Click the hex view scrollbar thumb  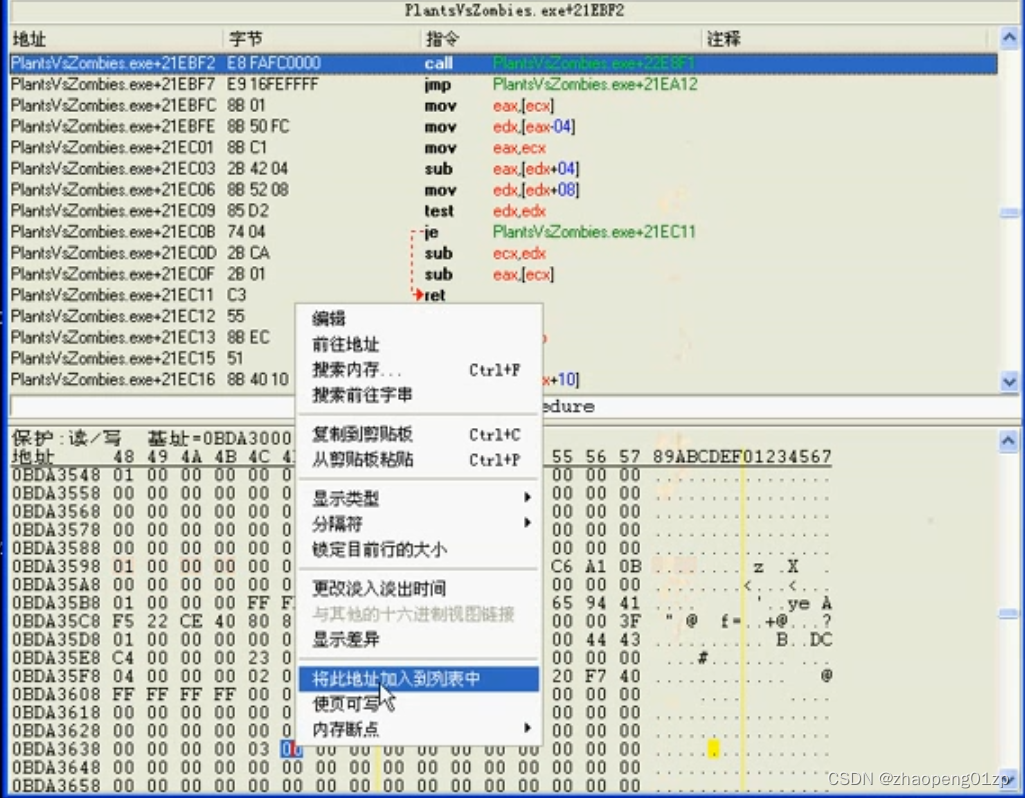click(1009, 613)
